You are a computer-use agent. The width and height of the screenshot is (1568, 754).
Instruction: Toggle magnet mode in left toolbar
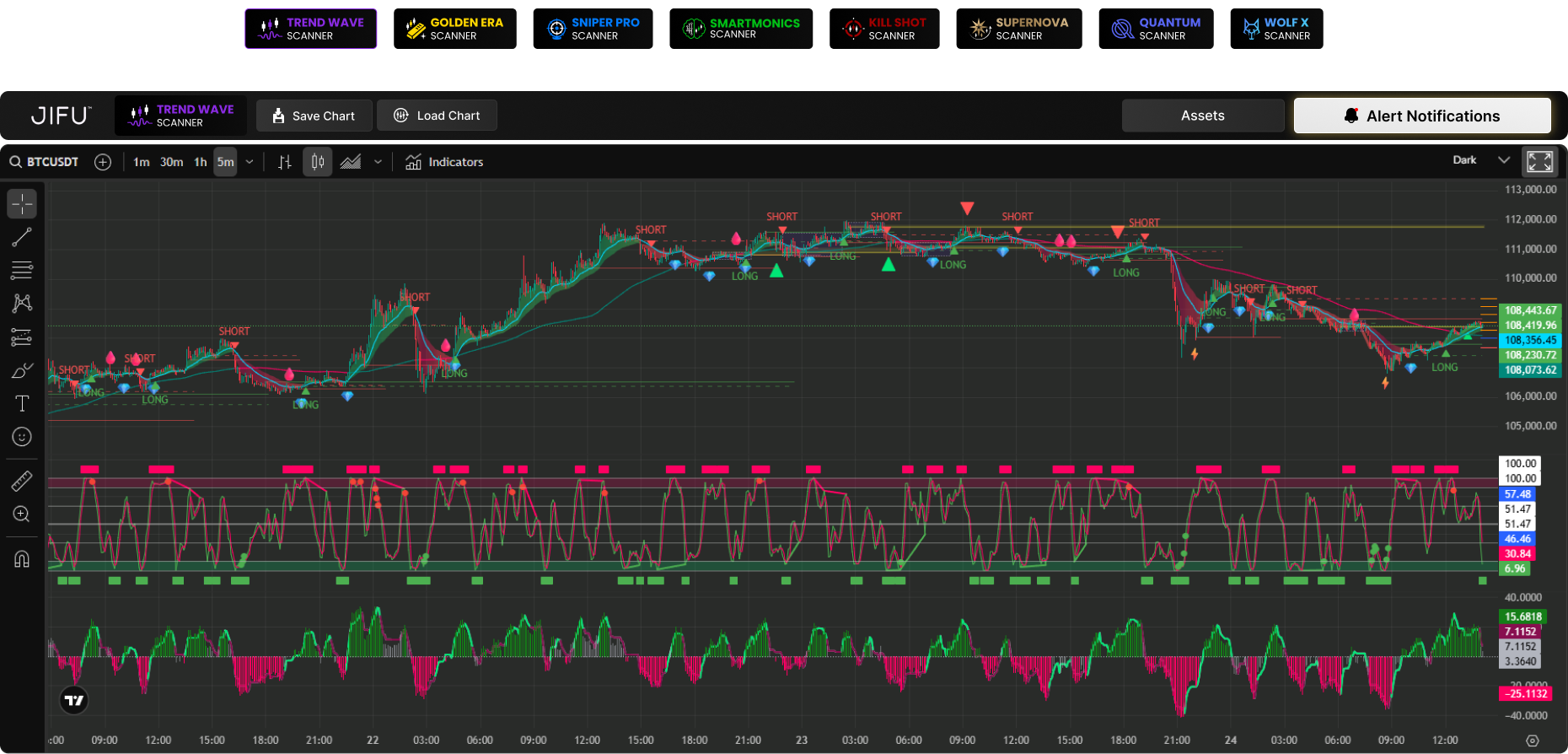pyautogui.click(x=22, y=559)
